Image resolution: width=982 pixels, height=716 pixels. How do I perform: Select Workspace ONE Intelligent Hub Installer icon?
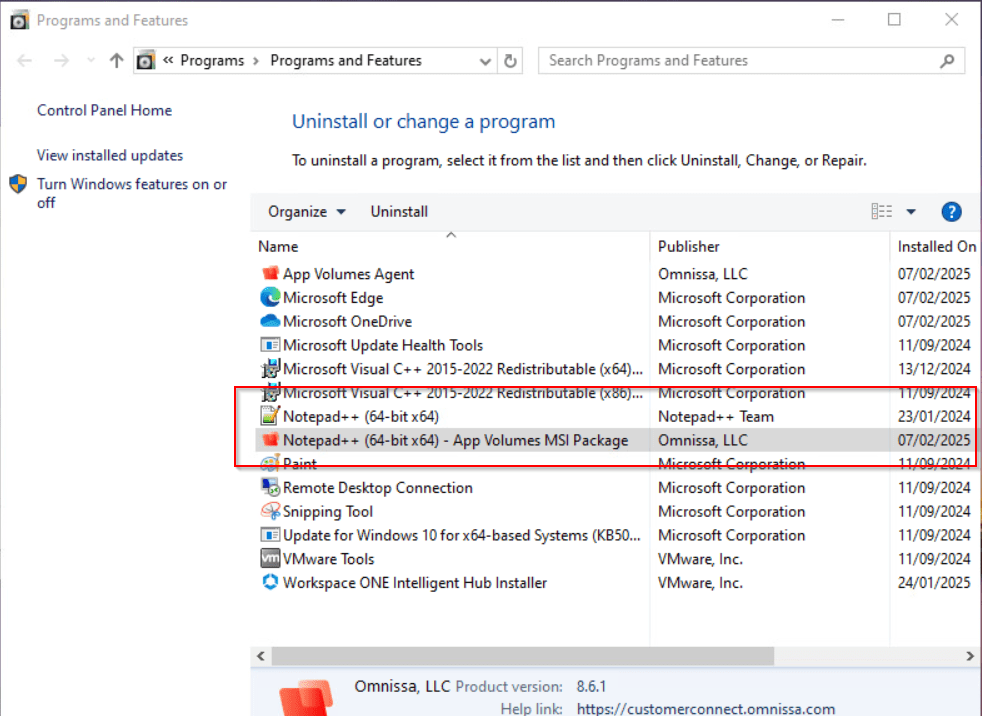tap(269, 583)
